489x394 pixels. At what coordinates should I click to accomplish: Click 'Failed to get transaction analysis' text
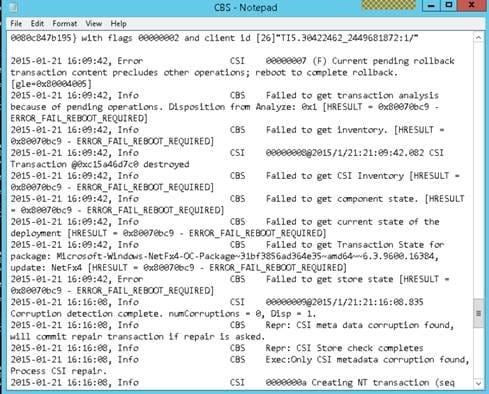tap(352, 96)
